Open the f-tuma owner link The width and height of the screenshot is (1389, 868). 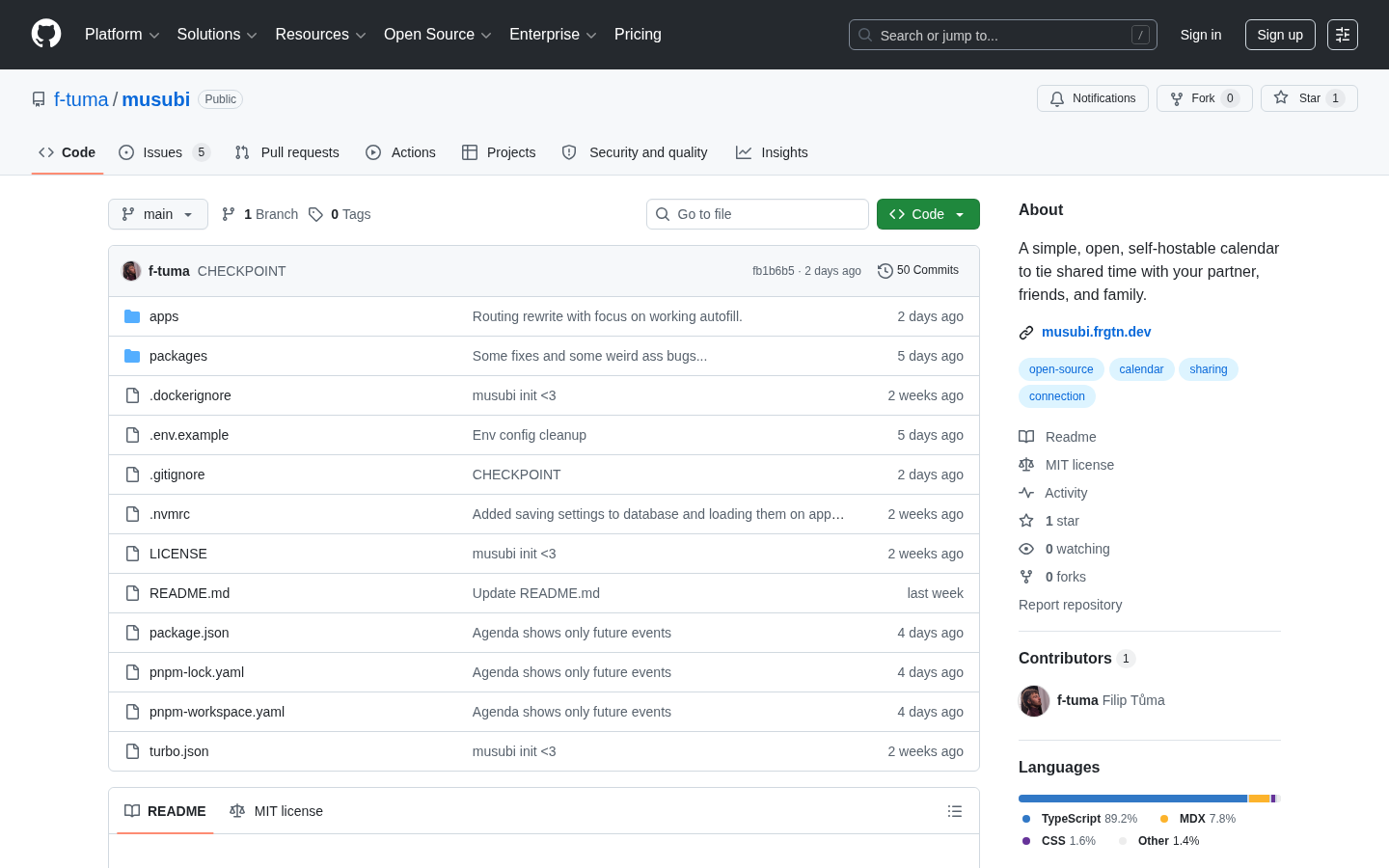pyautogui.click(x=81, y=99)
